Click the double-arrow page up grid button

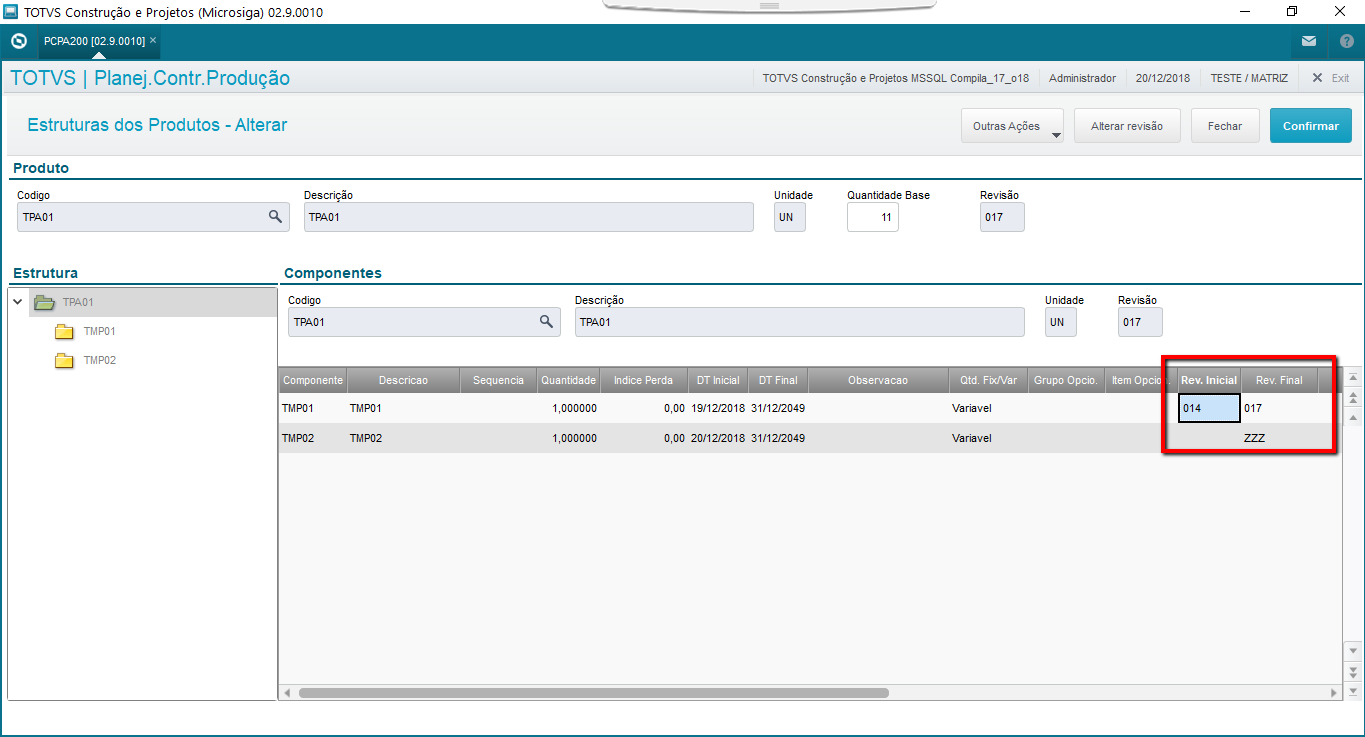coord(1354,397)
